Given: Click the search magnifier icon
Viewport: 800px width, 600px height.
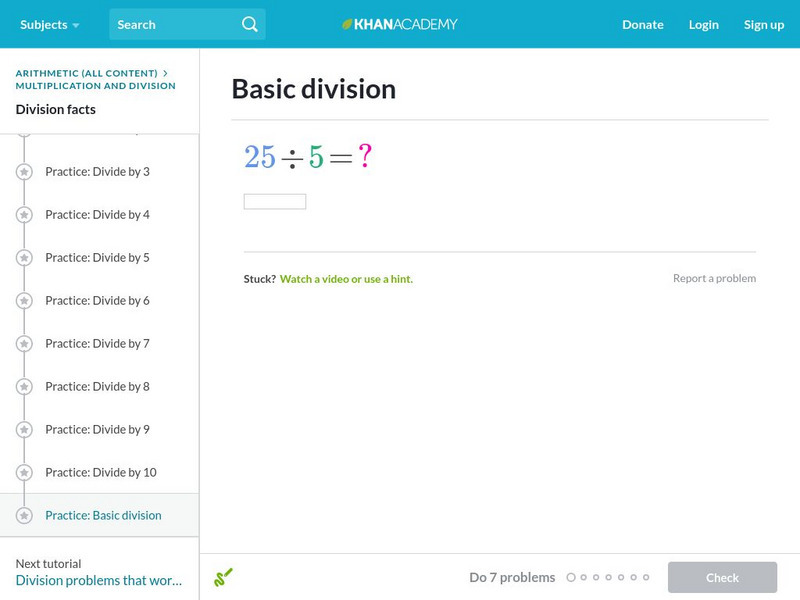Looking at the screenshot, I should pos(249,24).
